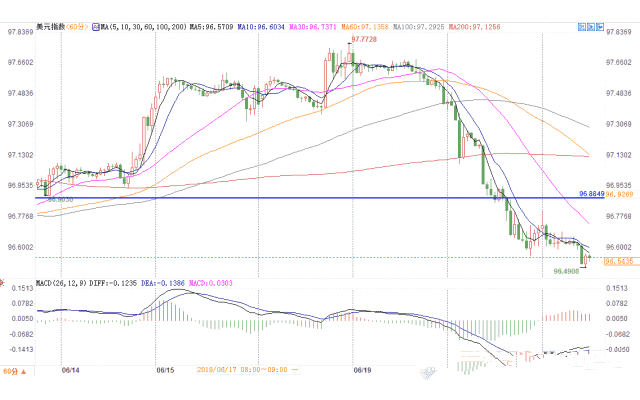Click the 96.4908 low price marker
640x400 pixels.
click(x=566, y=270)
